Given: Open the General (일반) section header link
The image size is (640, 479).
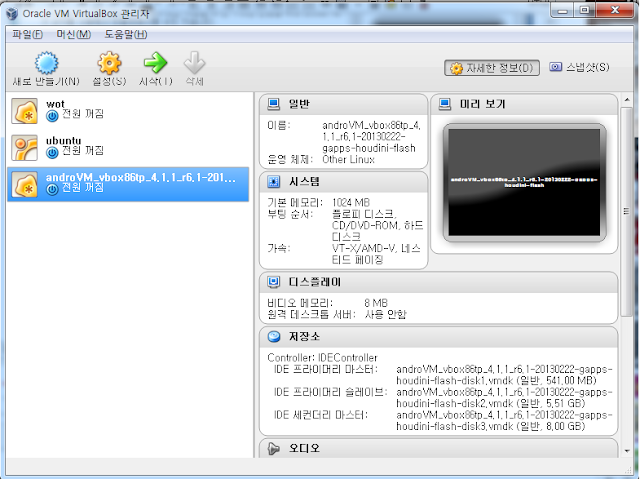Looking at the screenshot, I should 299,104.
